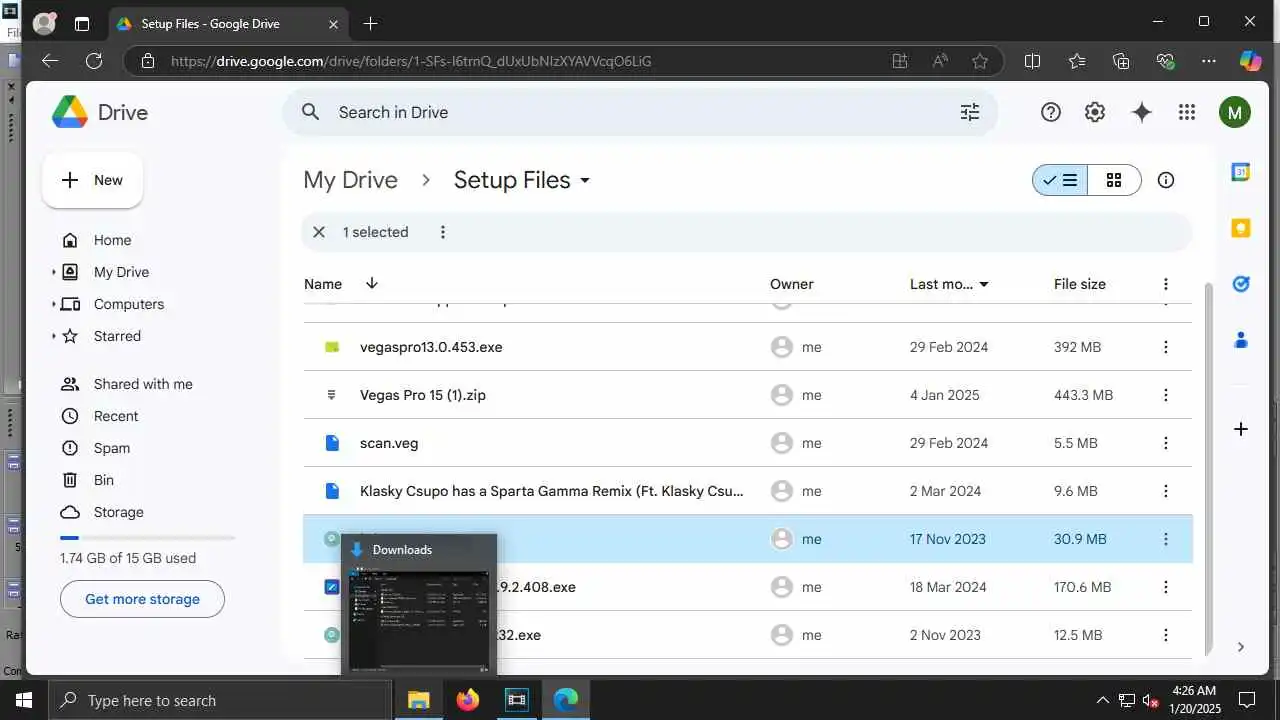Switch to list layout view
Image resolution: width=1280 pixels, height=720 pixels.
point(1060,180)
